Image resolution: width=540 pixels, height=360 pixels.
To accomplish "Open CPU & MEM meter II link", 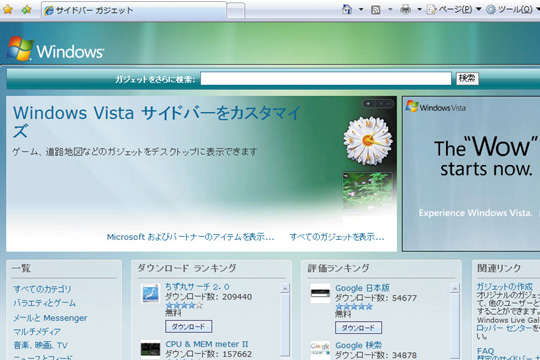I will tap(207, 344).
